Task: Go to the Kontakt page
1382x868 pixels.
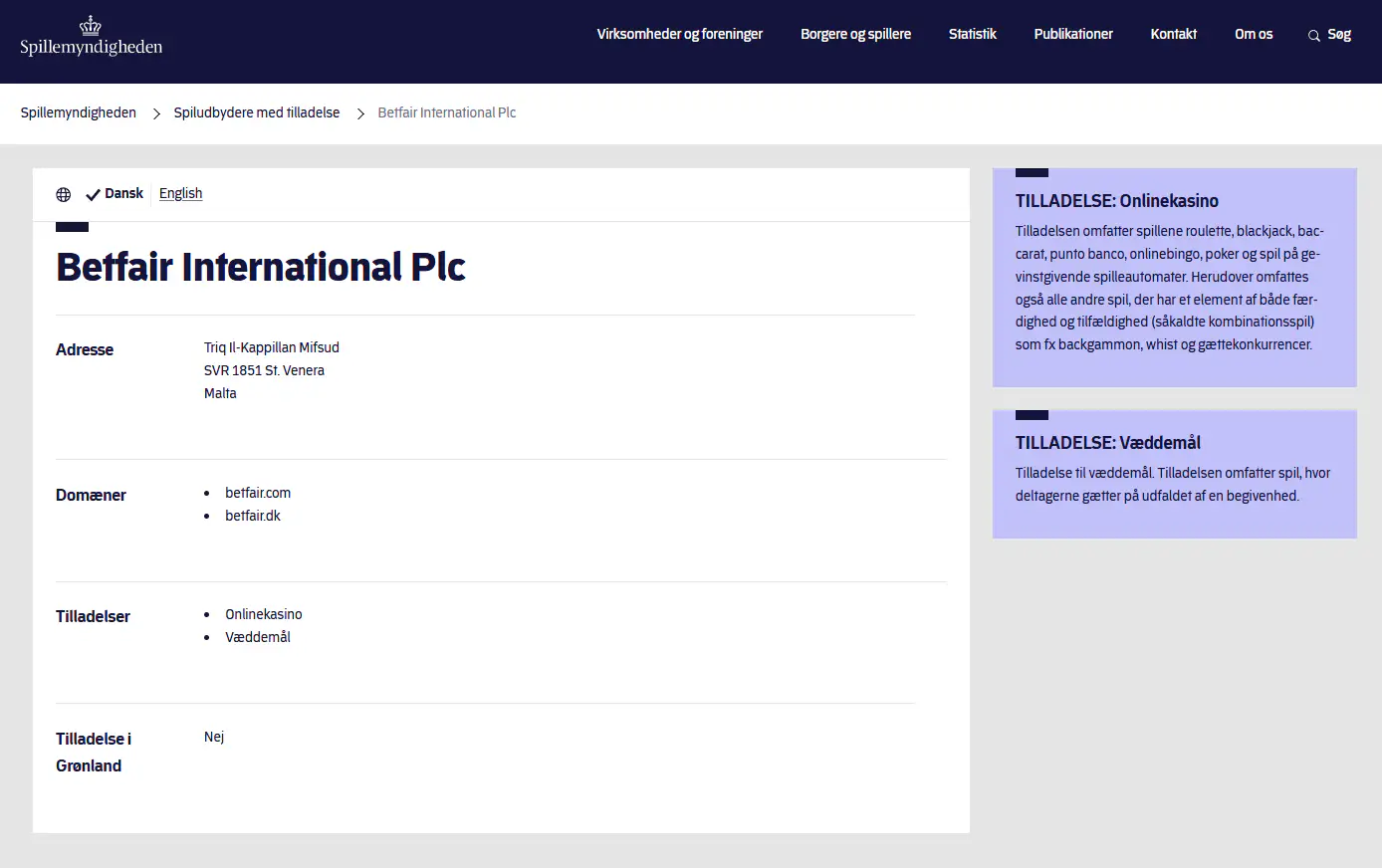Action: (1173, 34)
